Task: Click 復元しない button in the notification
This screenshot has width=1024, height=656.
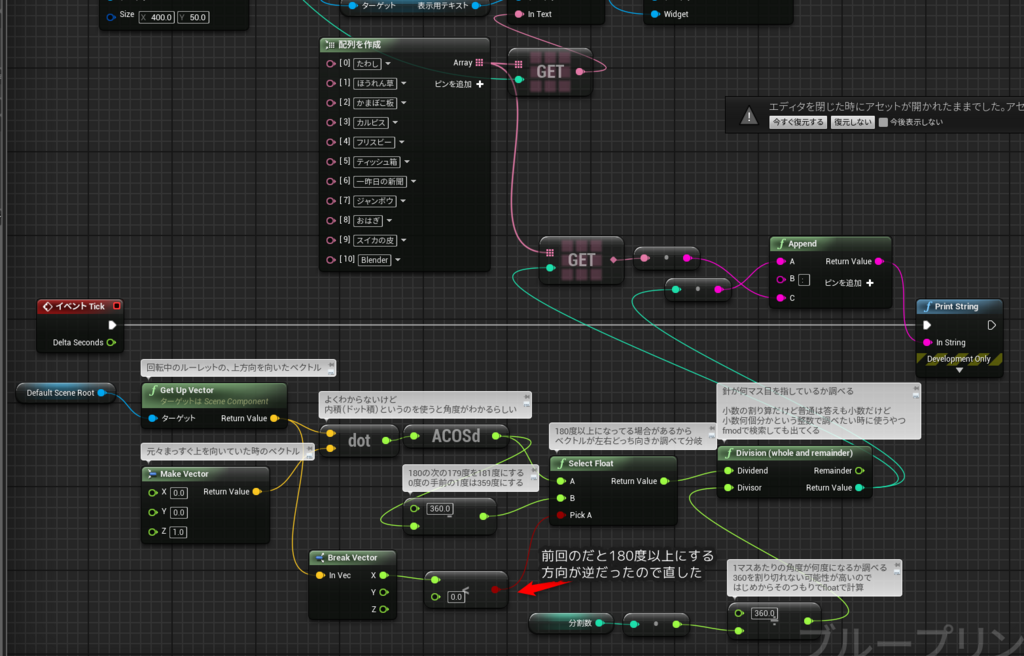Action: click(853, 122)
